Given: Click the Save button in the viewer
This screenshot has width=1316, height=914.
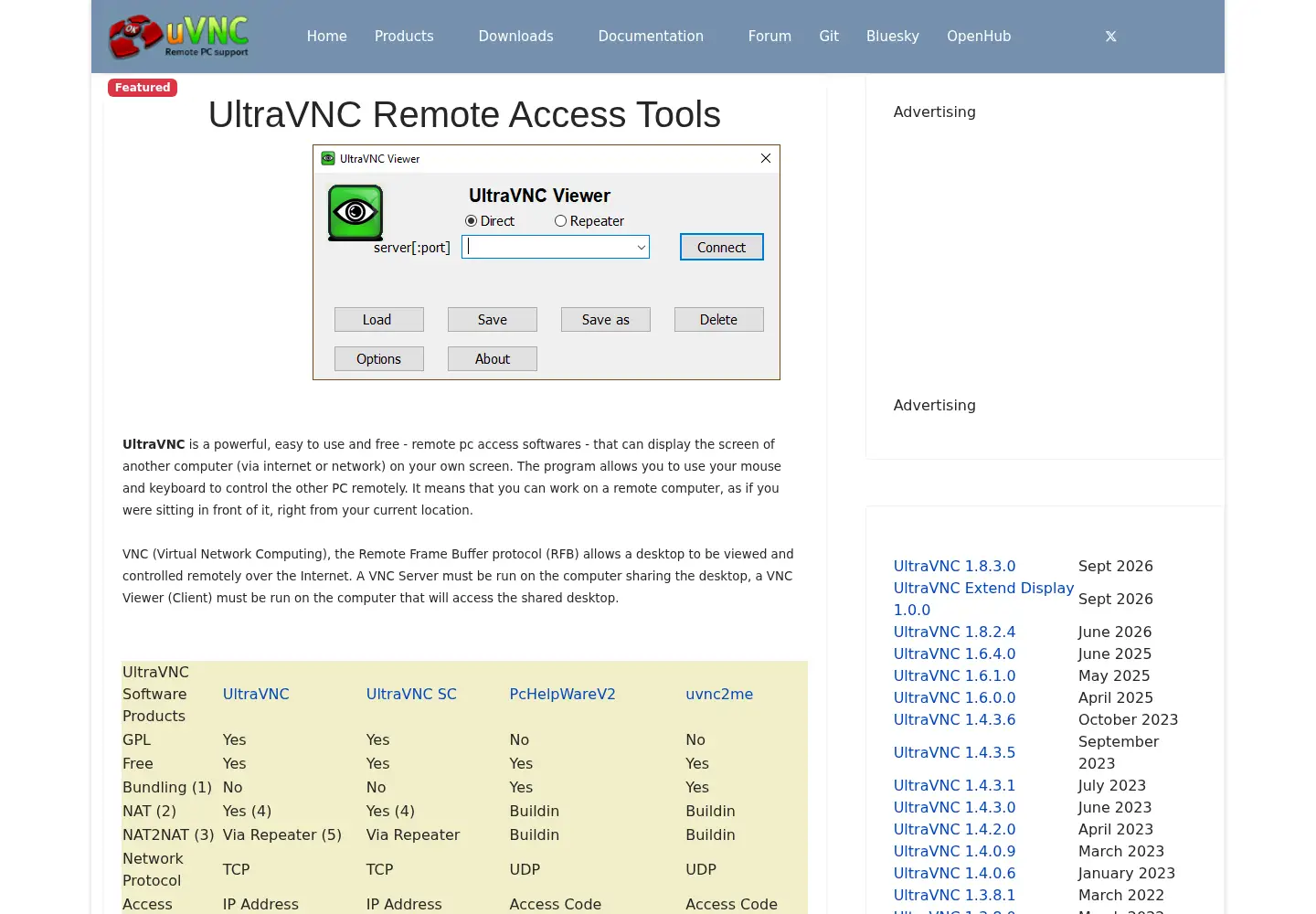Looking at the screenshot, I should tap(493, 319).
